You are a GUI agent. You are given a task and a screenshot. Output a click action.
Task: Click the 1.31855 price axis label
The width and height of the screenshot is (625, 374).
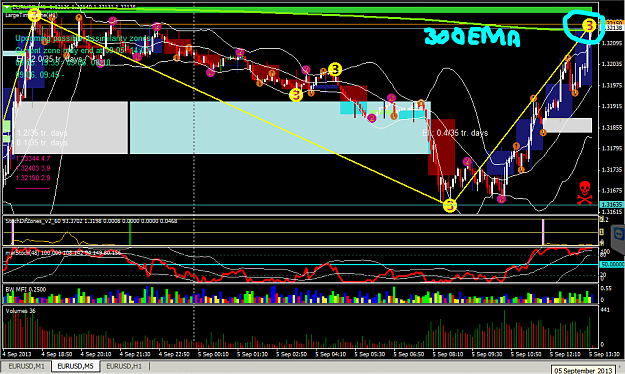(612, 128)
